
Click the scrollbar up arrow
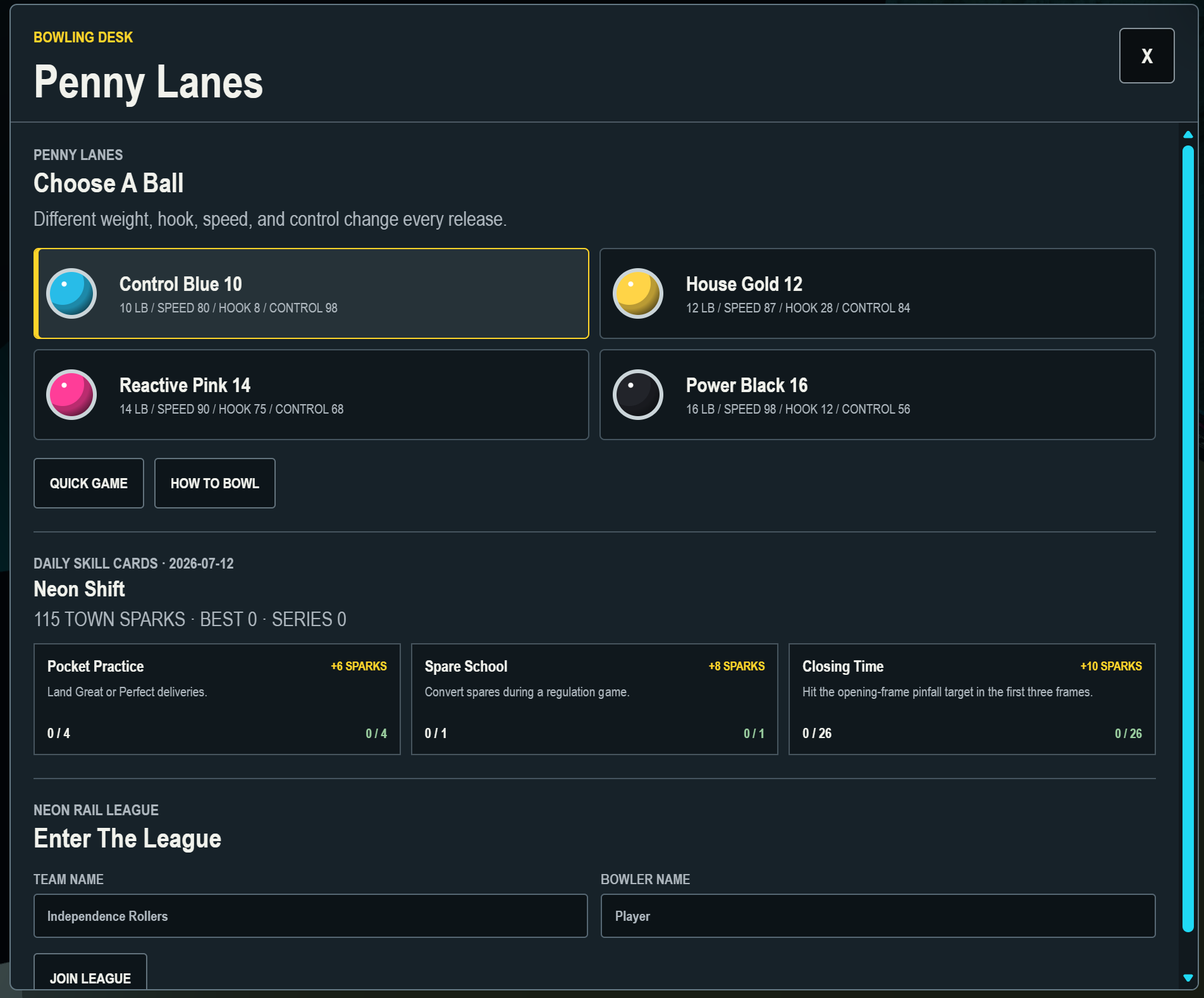click(1188, 135)
